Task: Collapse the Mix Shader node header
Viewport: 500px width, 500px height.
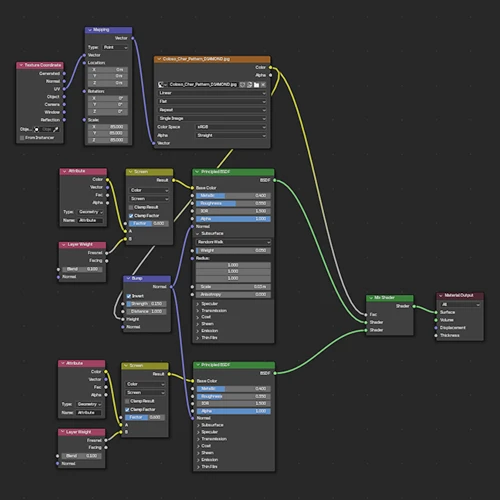Action: [371, 298]
